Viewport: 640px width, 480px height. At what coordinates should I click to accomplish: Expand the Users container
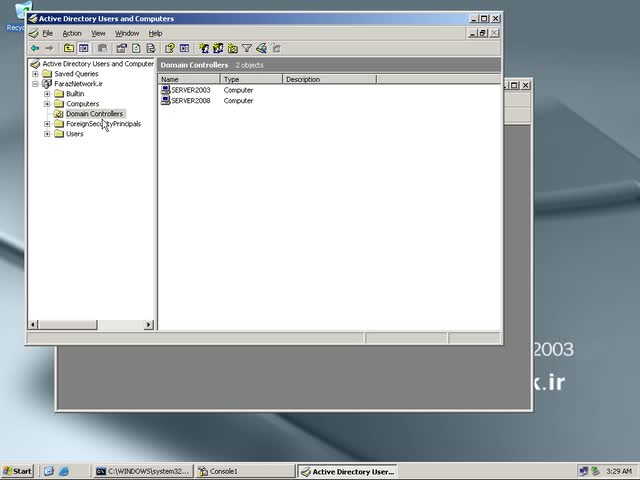click(x=47, y=134)
